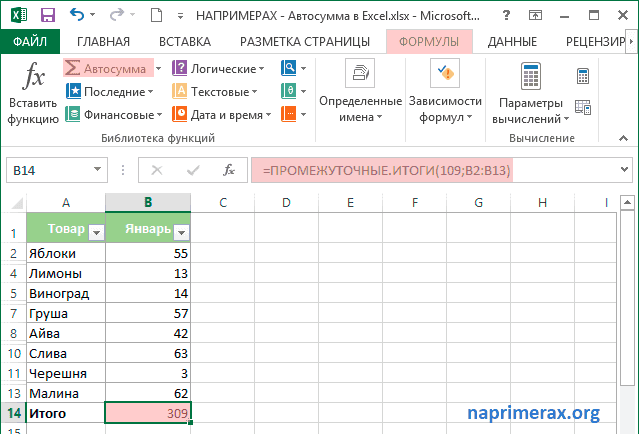Open the lookup and reference functions icon
The height and width of the screenshot is (434, 639).
tap(292, 68)
